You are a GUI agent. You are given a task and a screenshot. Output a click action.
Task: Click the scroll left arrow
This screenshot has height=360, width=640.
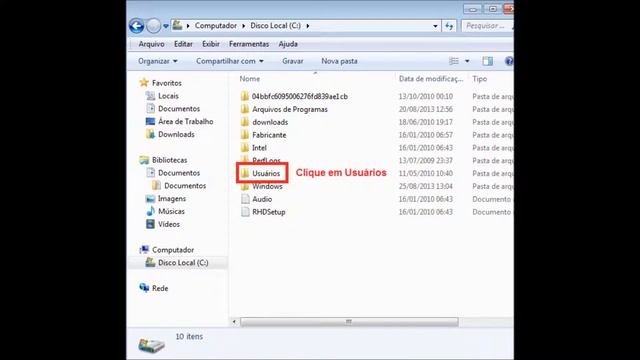click(x=234, y=322)
